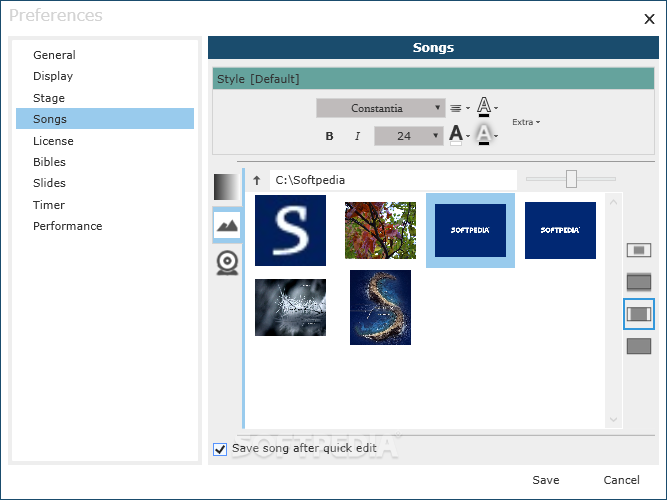Screen dimensions: 667x500
Task: Select the centered small image fit mode
Action: [x=639, y=250]
